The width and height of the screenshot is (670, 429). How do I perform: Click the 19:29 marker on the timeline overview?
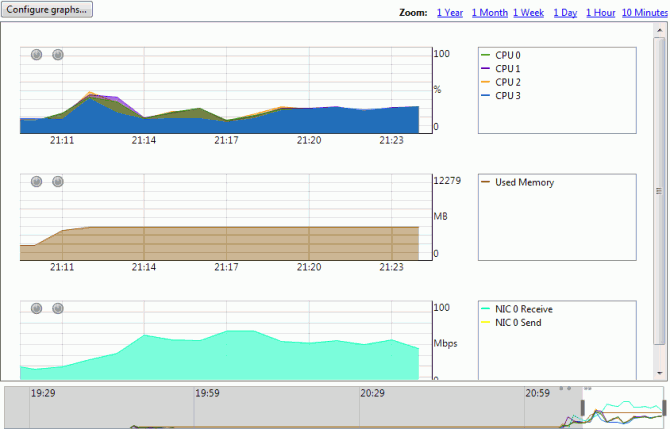tap(43, 393)
